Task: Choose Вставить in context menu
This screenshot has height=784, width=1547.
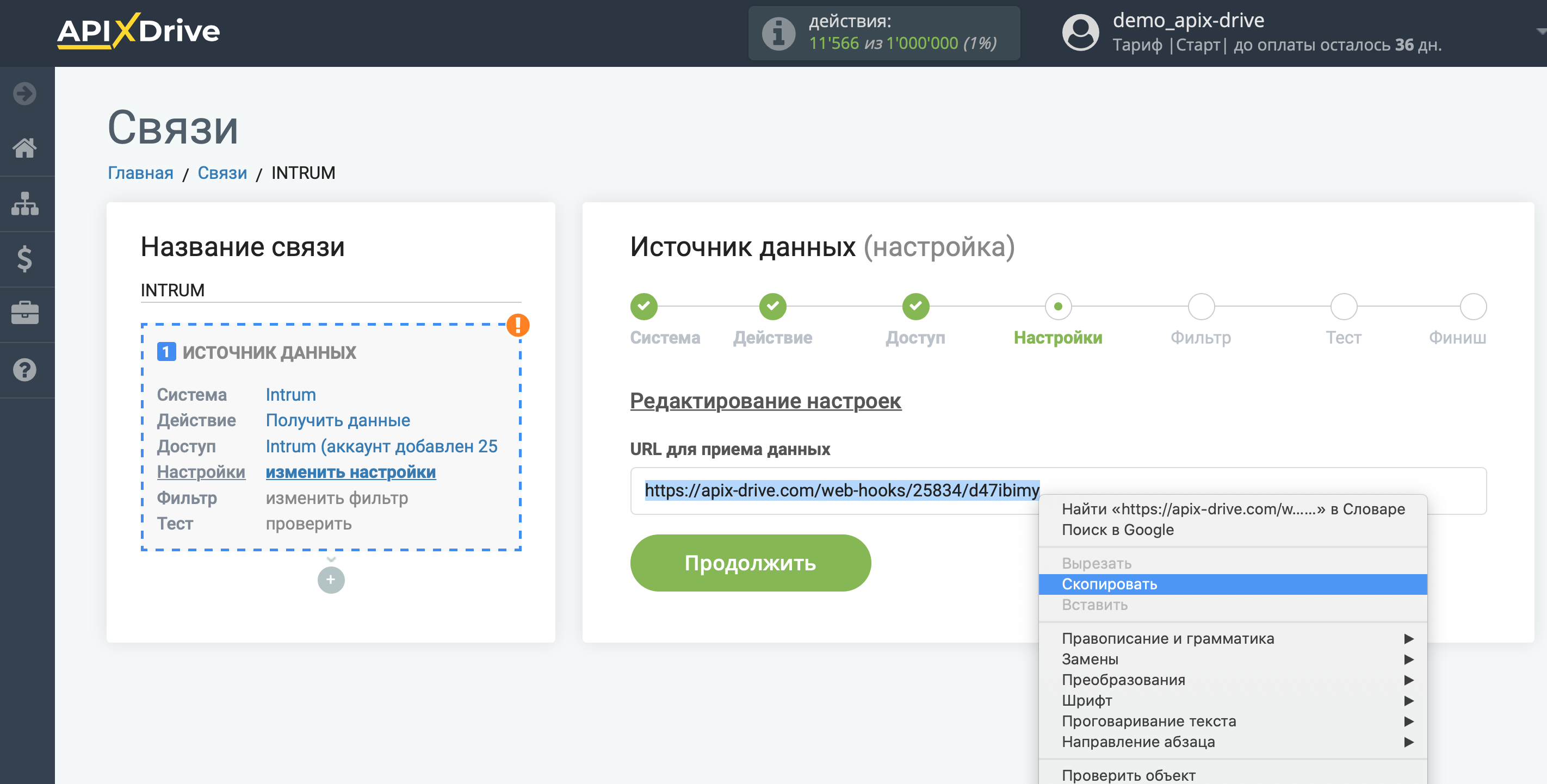Action: [x=1232, y=605]
